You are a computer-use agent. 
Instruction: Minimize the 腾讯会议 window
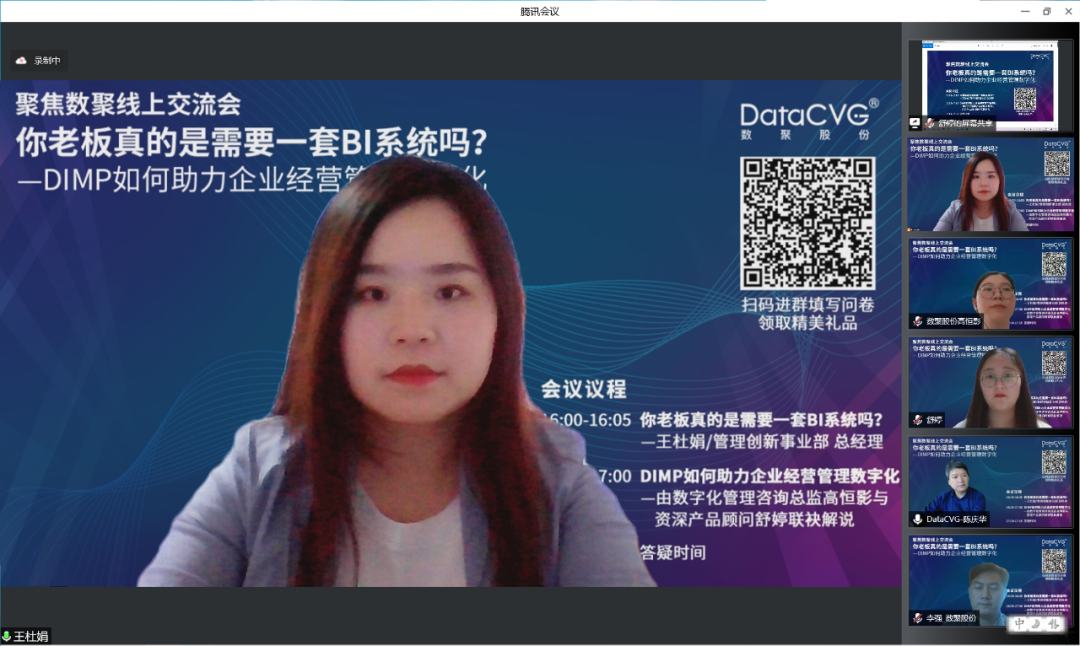pos(1025,11)
